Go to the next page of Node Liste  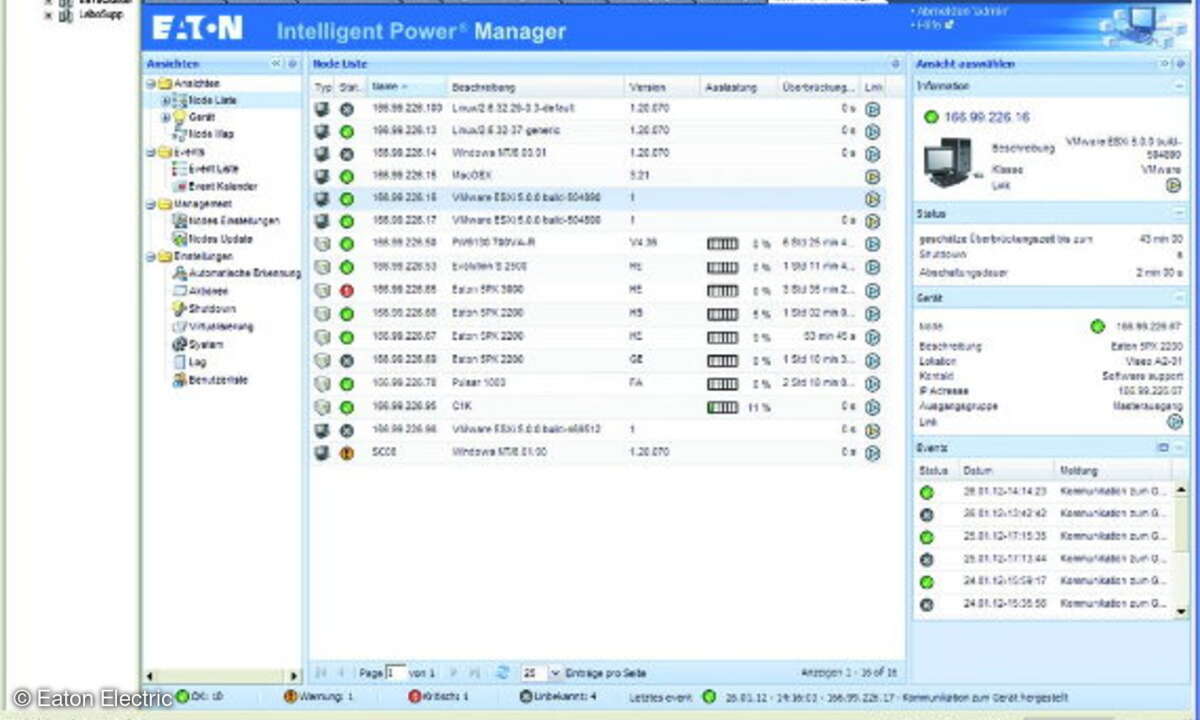454,673
